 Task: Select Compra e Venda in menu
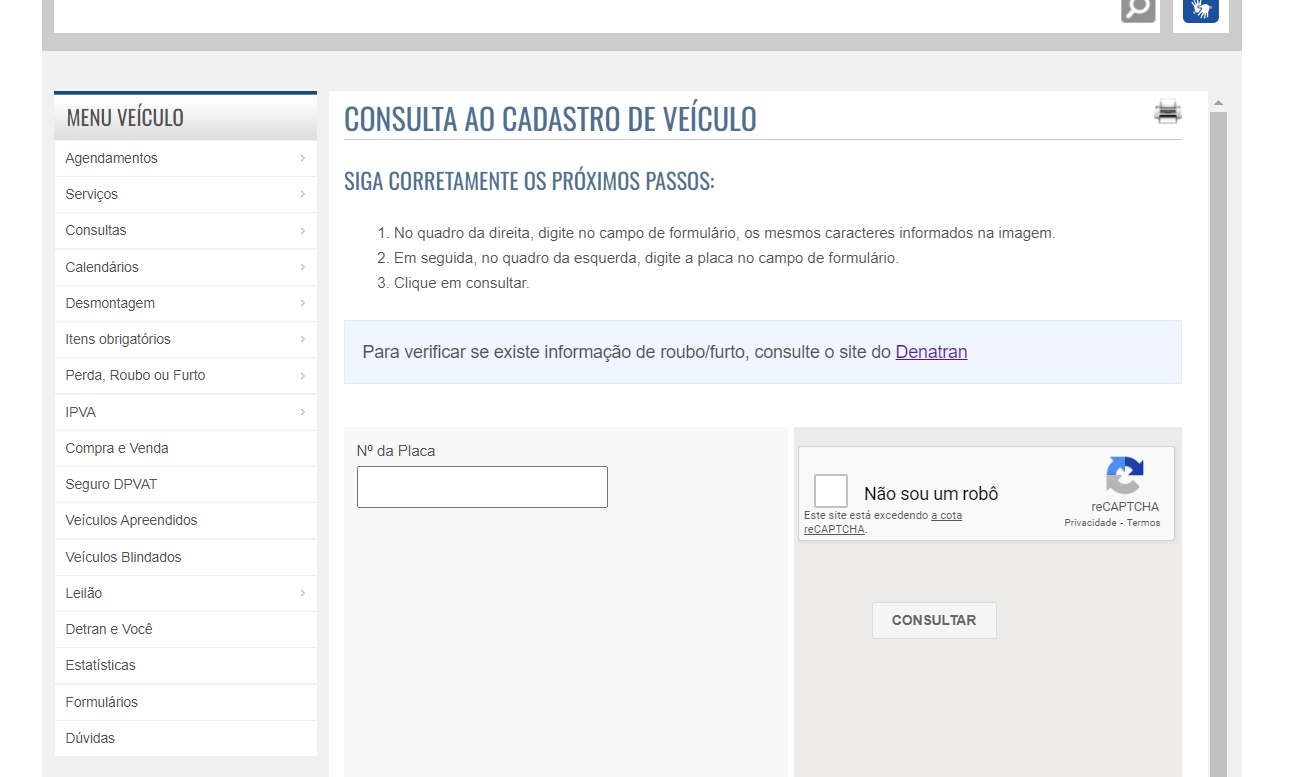pos(117,448)
